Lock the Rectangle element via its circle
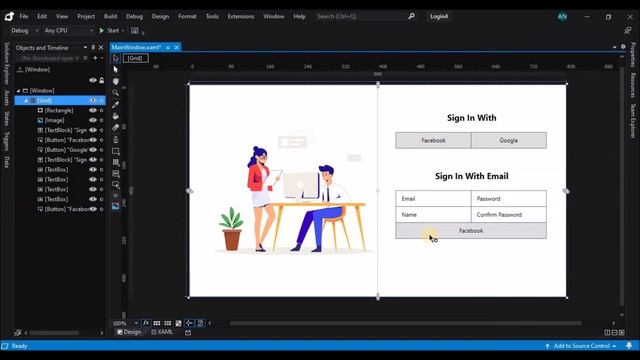Screen dimensions: 640x360 click(101, 111)
